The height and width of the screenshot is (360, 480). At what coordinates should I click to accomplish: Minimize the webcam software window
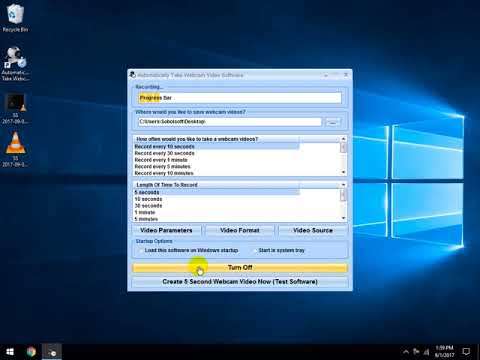(x=326, y=75)
